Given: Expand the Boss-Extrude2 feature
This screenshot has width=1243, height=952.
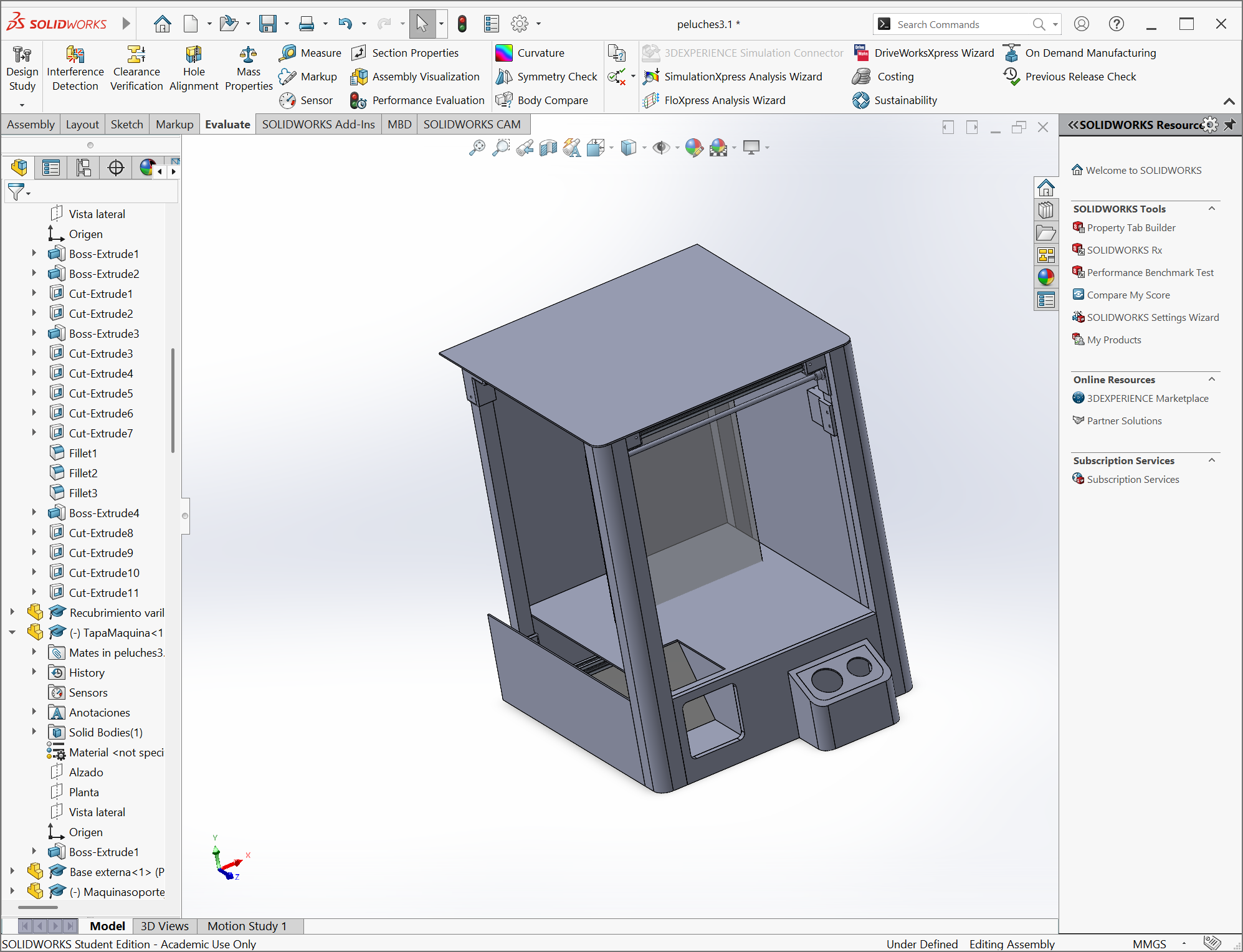Looking at the screenshot, I should pos(34,274).
